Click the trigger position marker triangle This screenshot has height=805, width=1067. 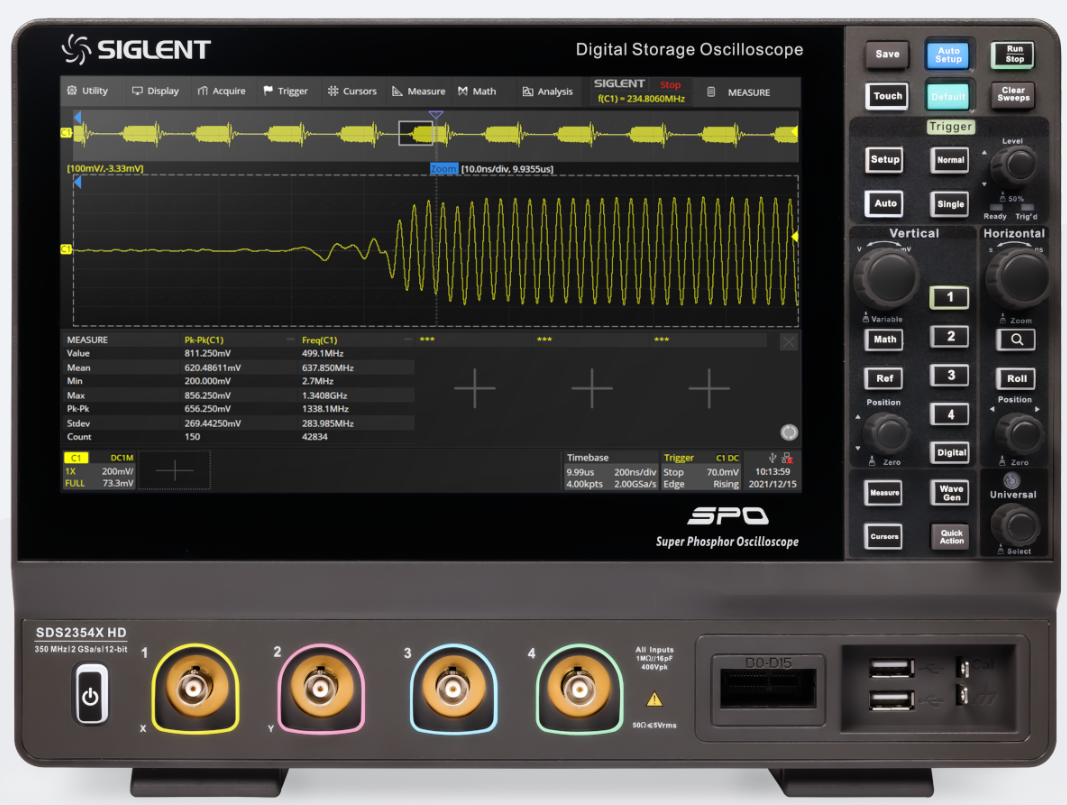[436, 115]
